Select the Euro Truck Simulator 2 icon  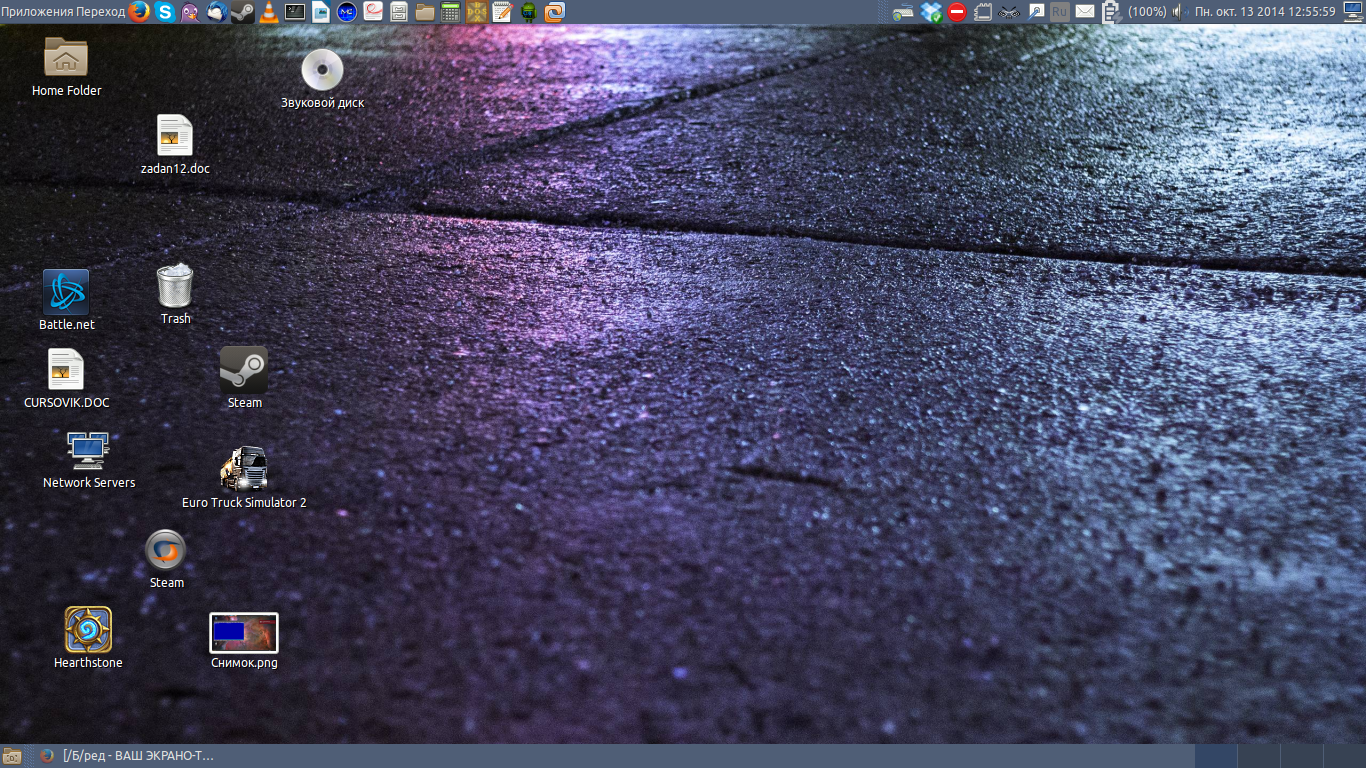[x=244, y=478]
